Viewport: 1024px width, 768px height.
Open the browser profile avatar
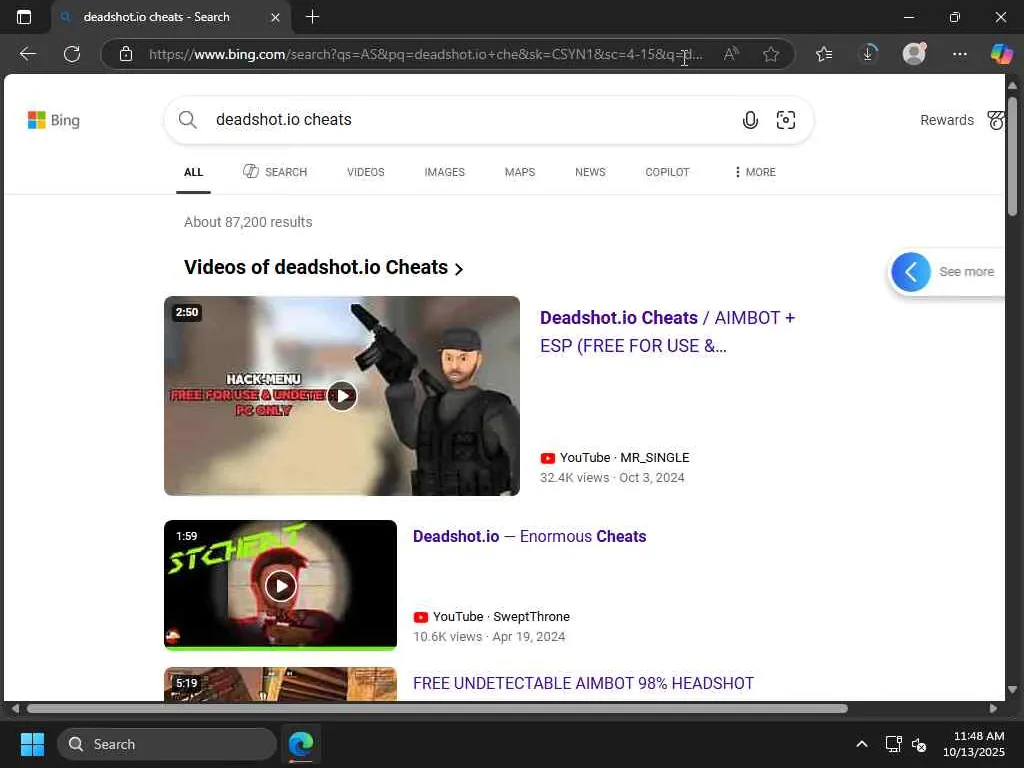point(914,54)
